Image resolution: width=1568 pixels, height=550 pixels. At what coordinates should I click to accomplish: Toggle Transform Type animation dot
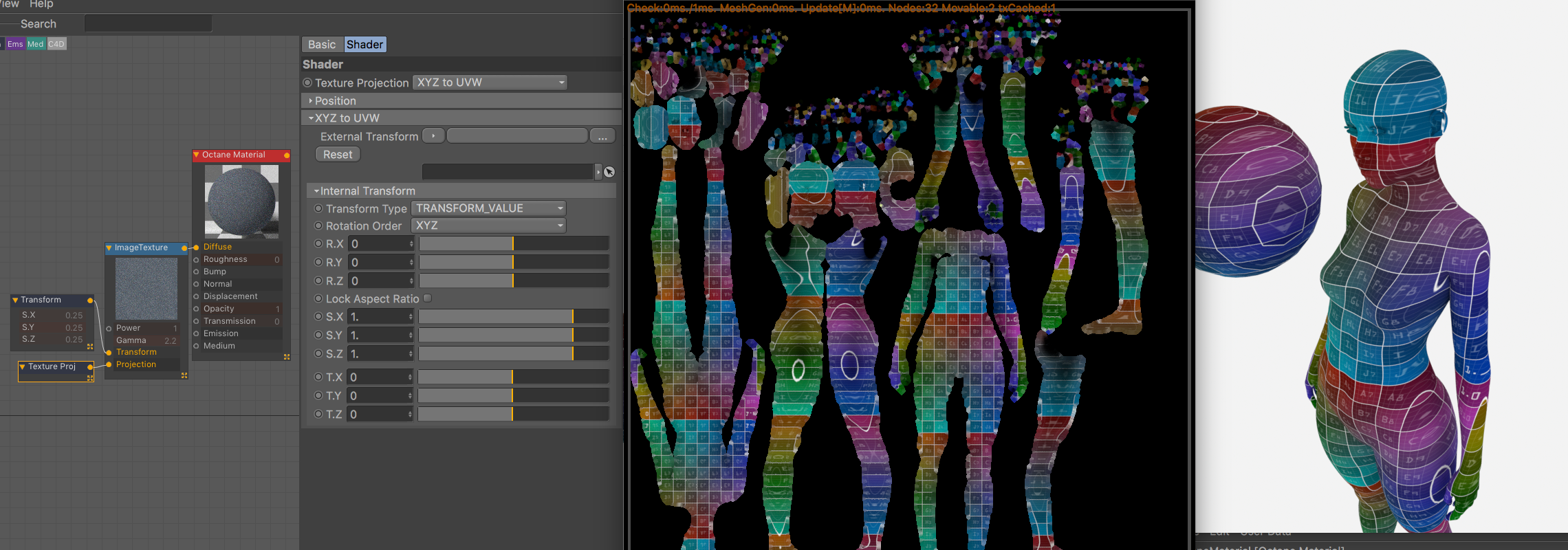coord(318,208)
